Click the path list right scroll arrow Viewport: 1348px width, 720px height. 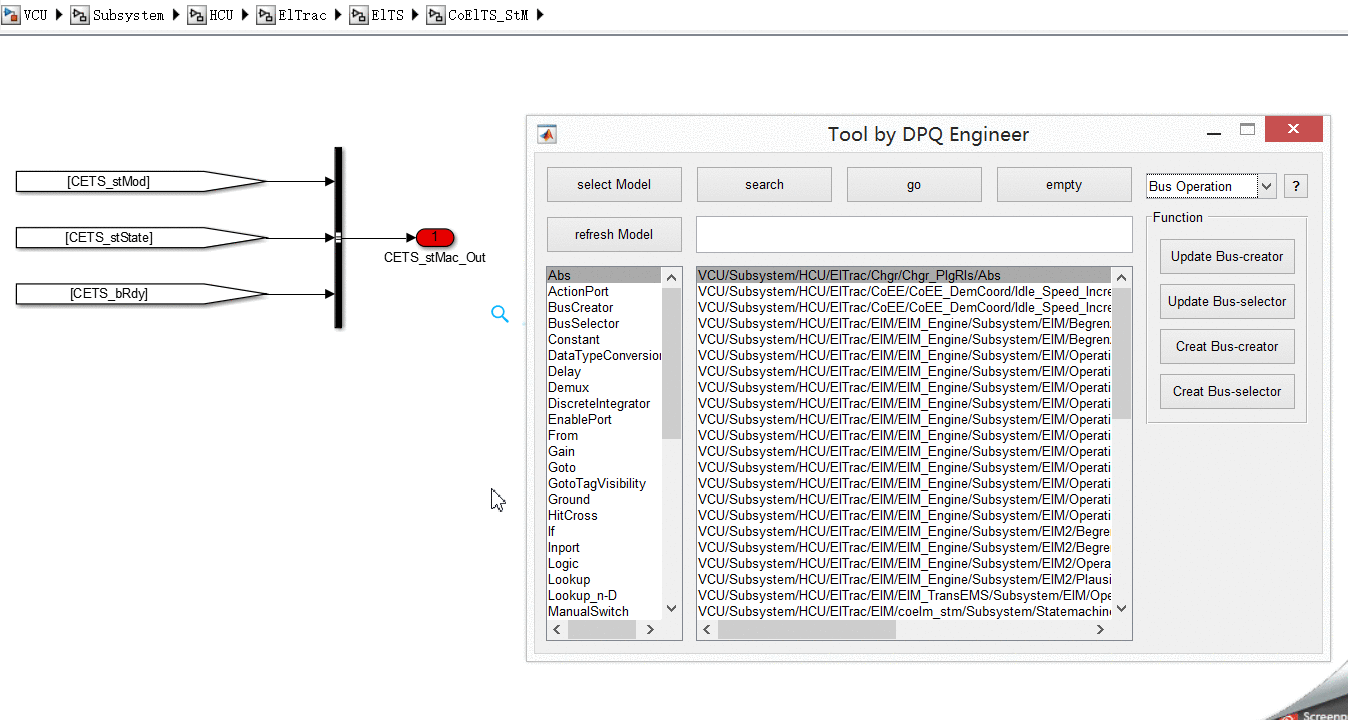[1100, 630]
